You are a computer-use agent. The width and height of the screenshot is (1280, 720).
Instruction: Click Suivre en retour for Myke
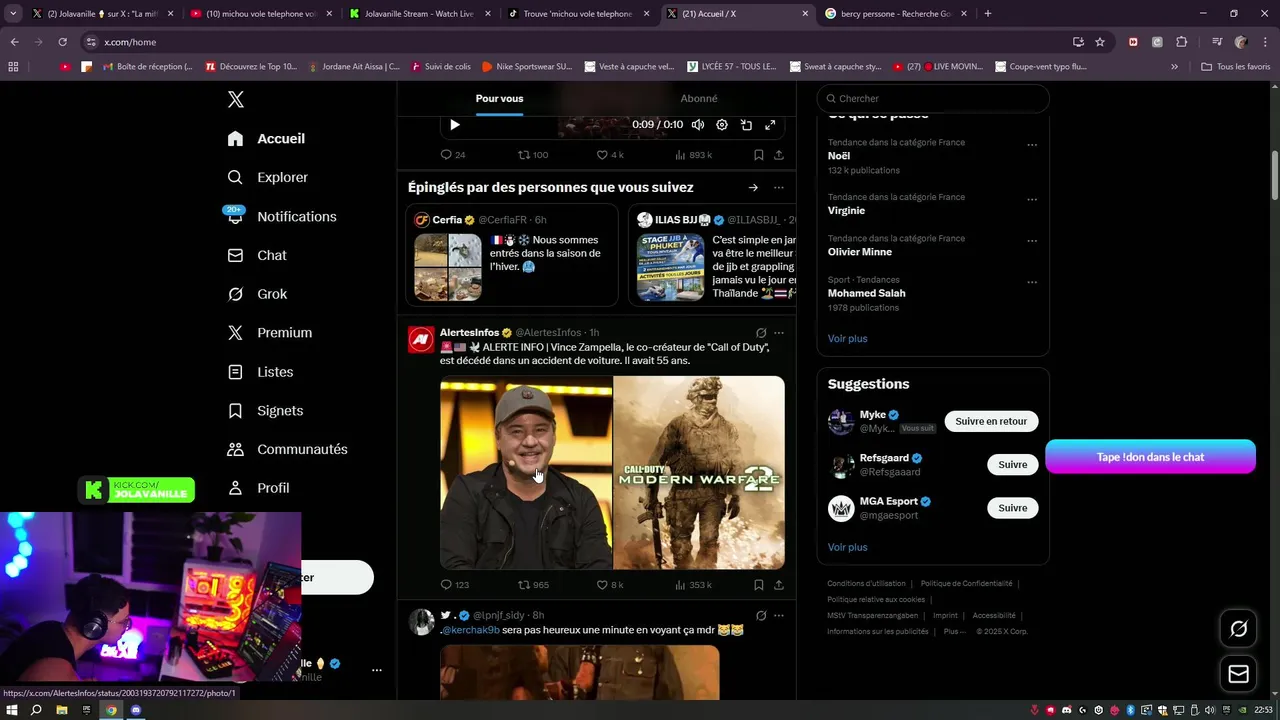click(991, 421)
